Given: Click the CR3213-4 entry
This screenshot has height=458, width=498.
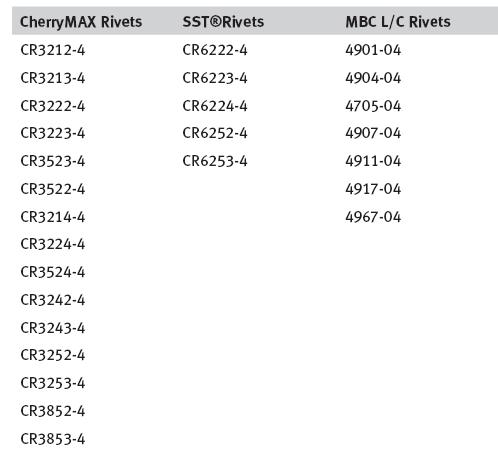Looking at the screenshot, I should [x=53, y=78].
